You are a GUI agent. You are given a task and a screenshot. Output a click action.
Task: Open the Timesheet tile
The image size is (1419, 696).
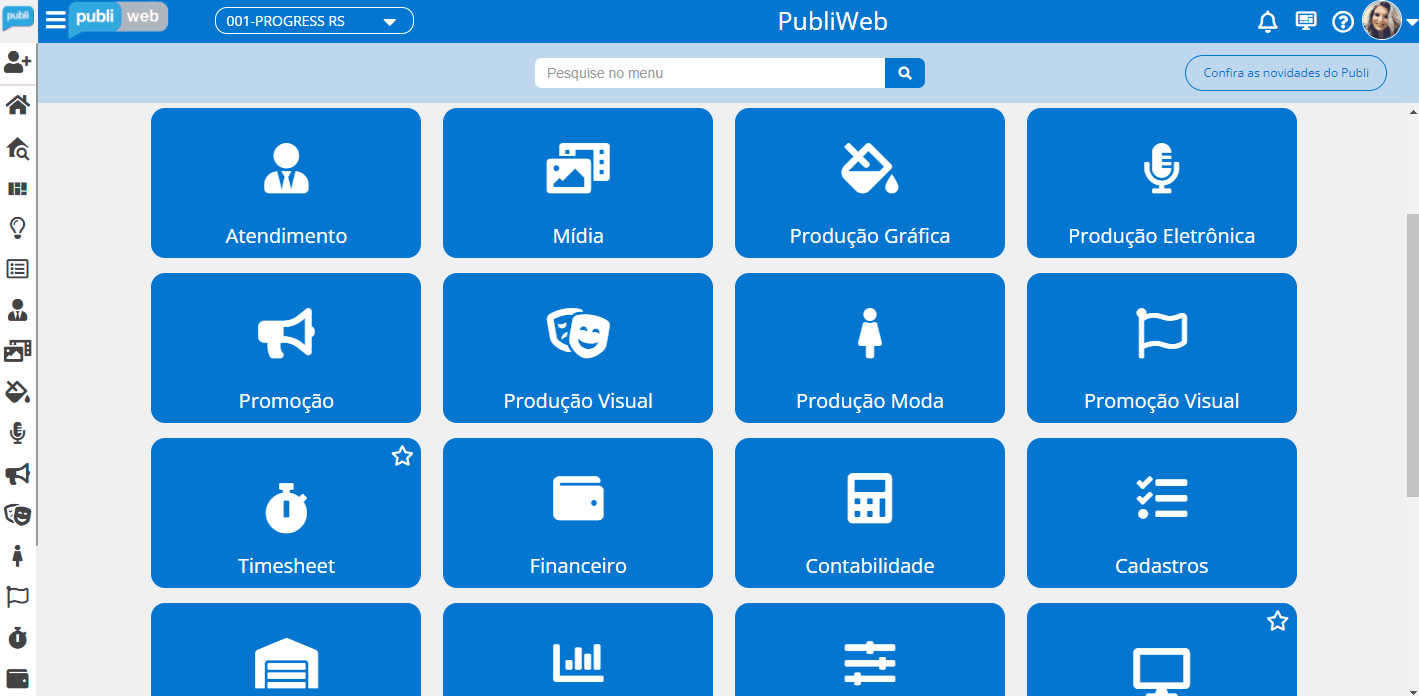[x=286, y=513]
